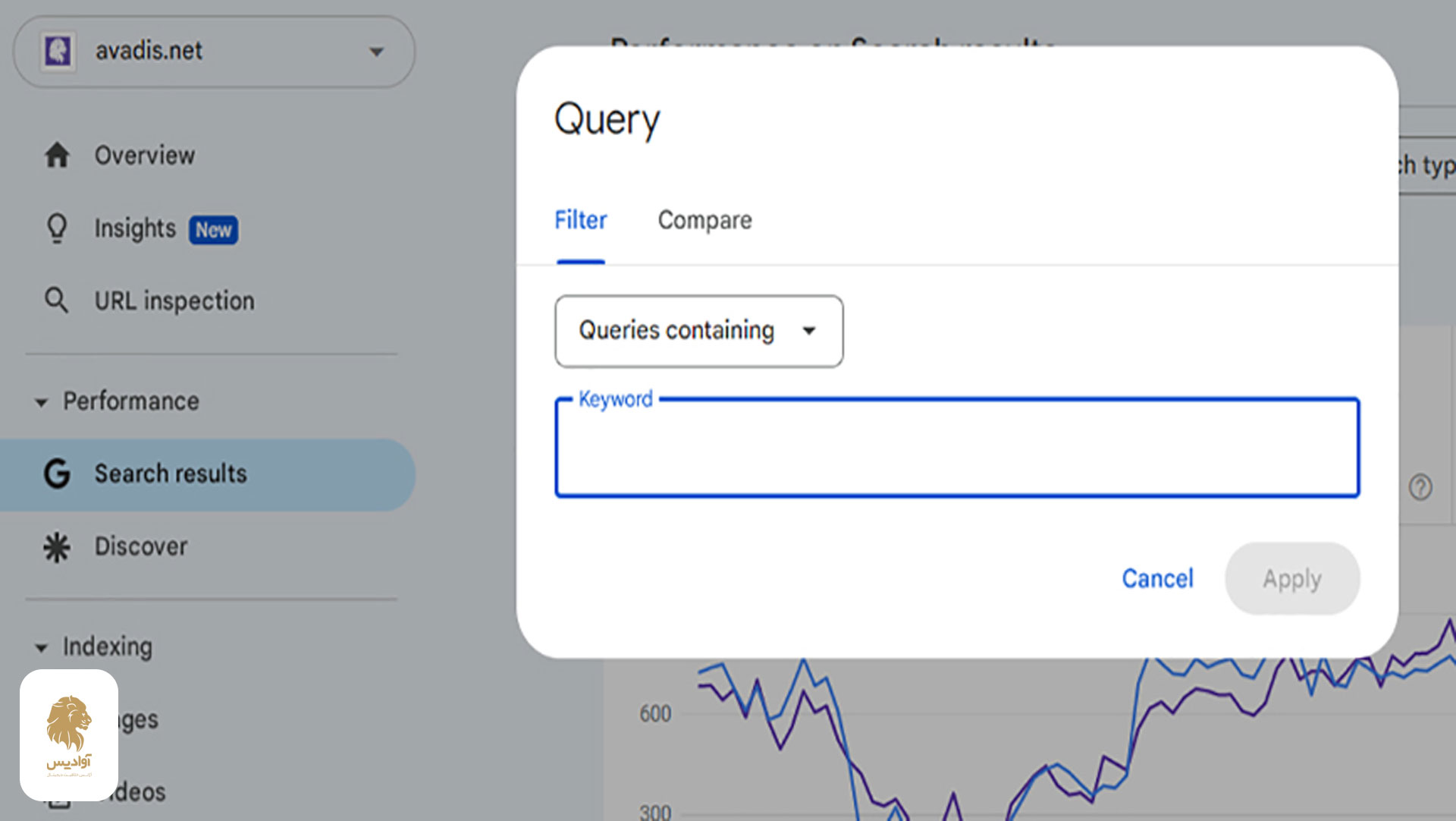Click the help question mark icon
This screenshot has width=1456, height=821.
[1420, 486]
